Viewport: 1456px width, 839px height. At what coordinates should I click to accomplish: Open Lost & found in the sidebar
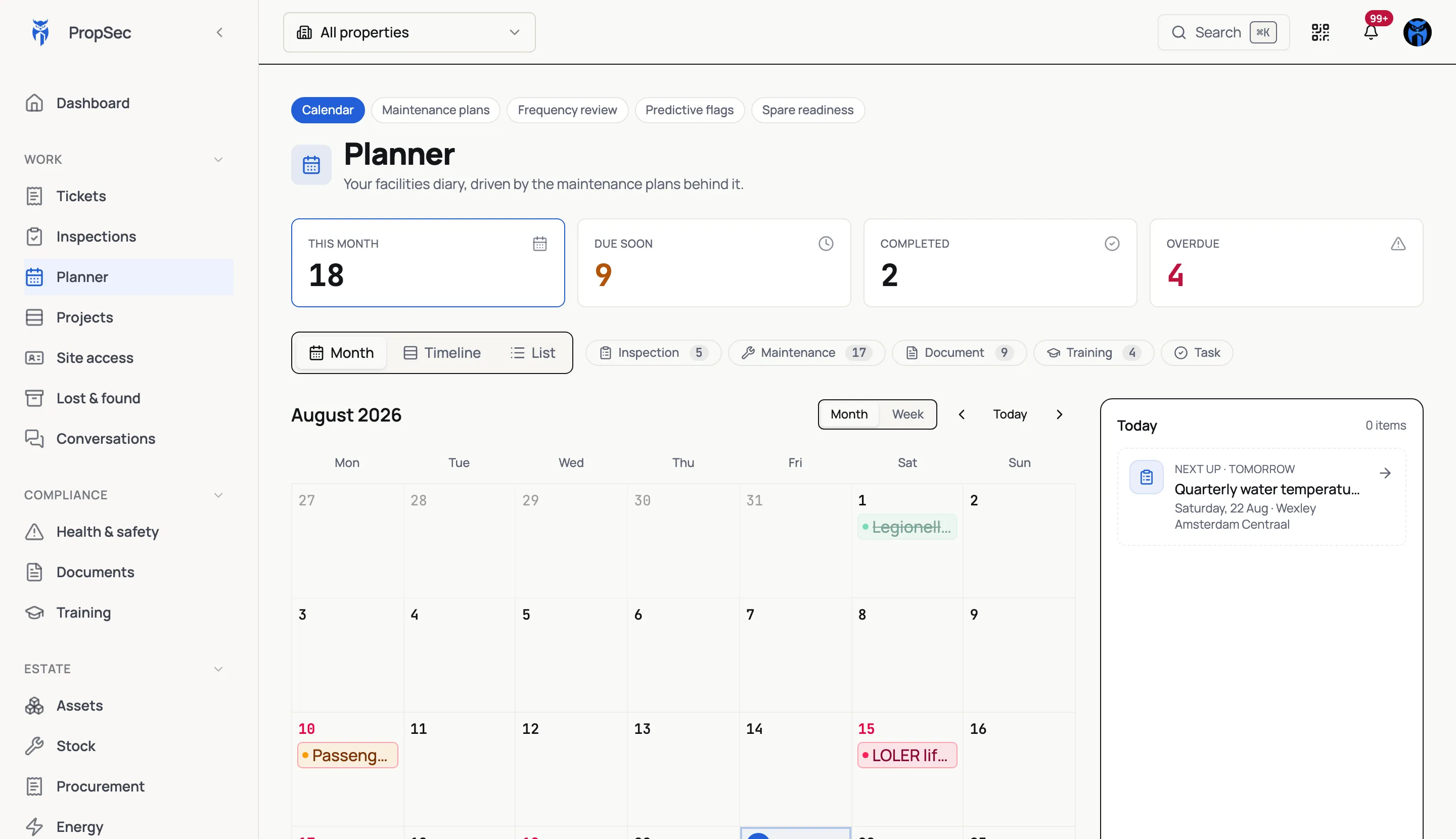click(128, 398)
